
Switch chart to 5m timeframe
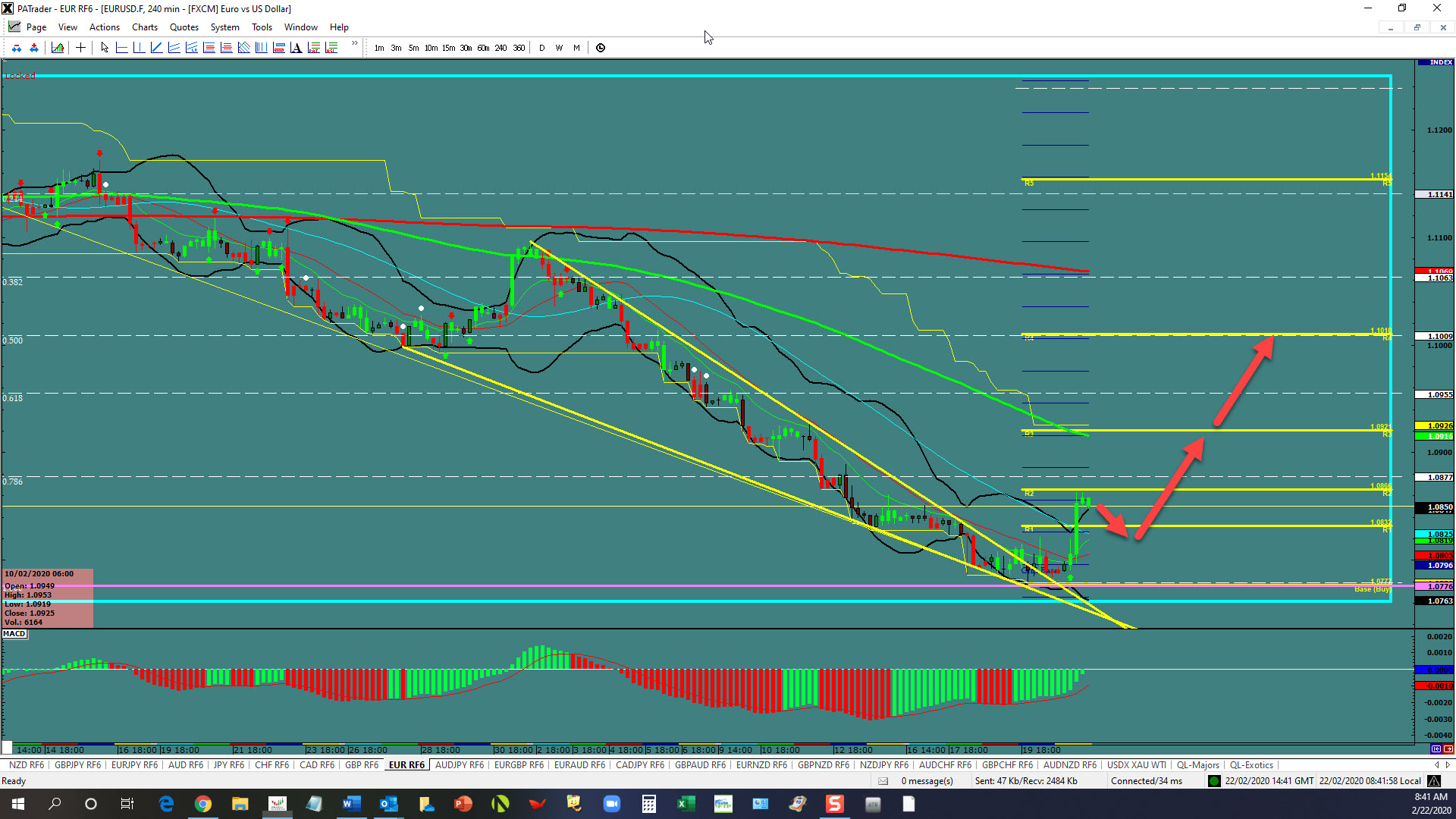(413, 48)
